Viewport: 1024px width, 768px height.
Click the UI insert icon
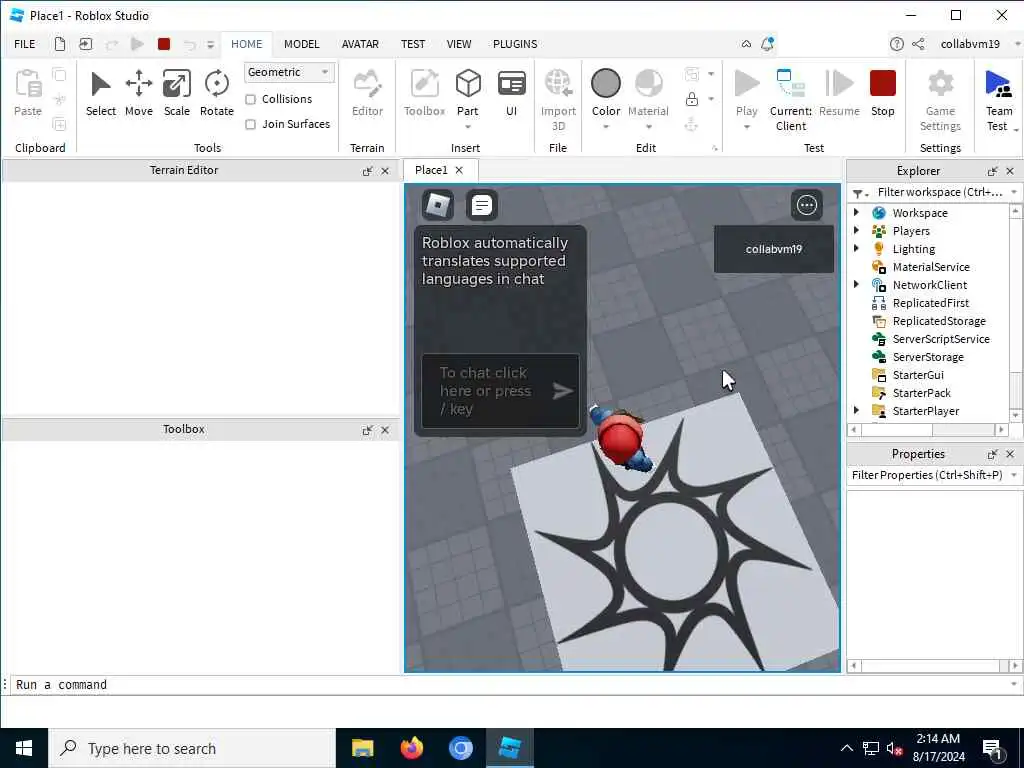511,85
